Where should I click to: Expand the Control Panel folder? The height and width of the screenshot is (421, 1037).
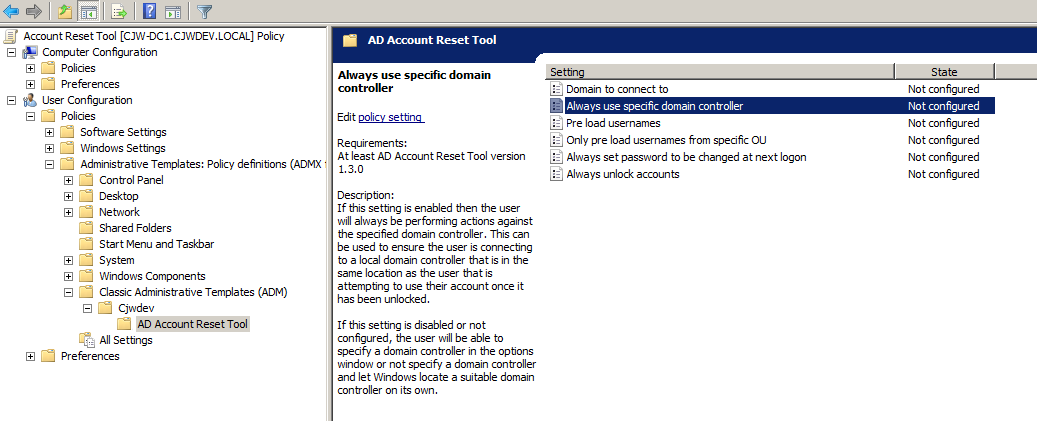69,180
